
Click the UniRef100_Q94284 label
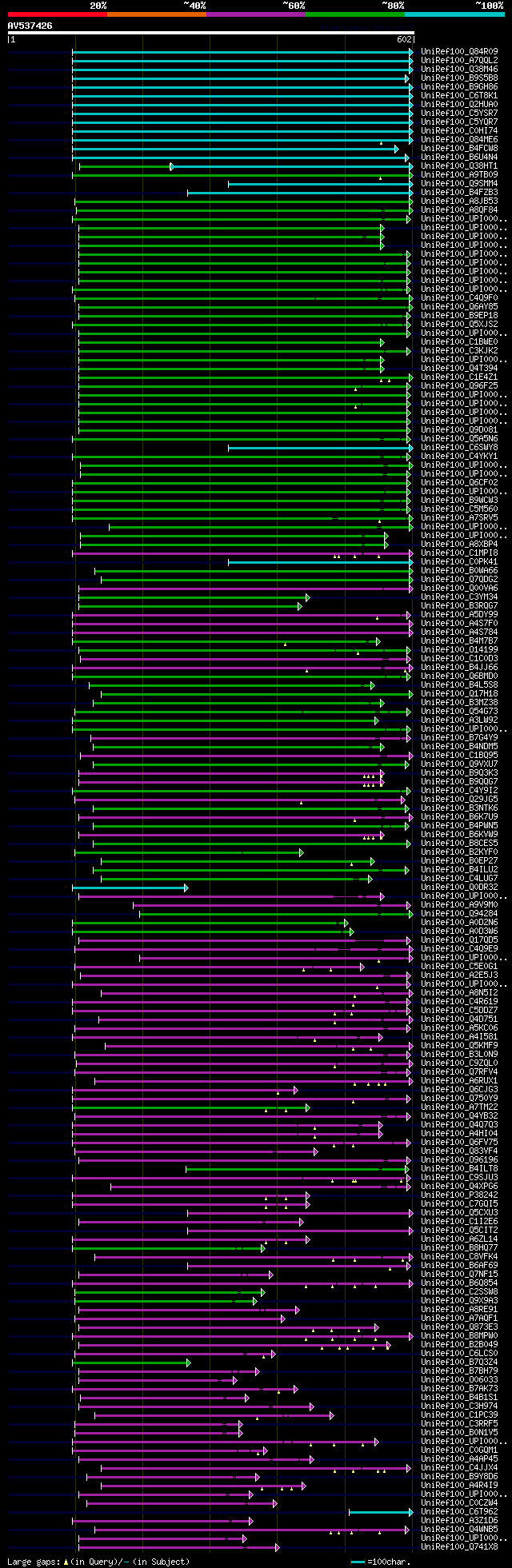459,914
